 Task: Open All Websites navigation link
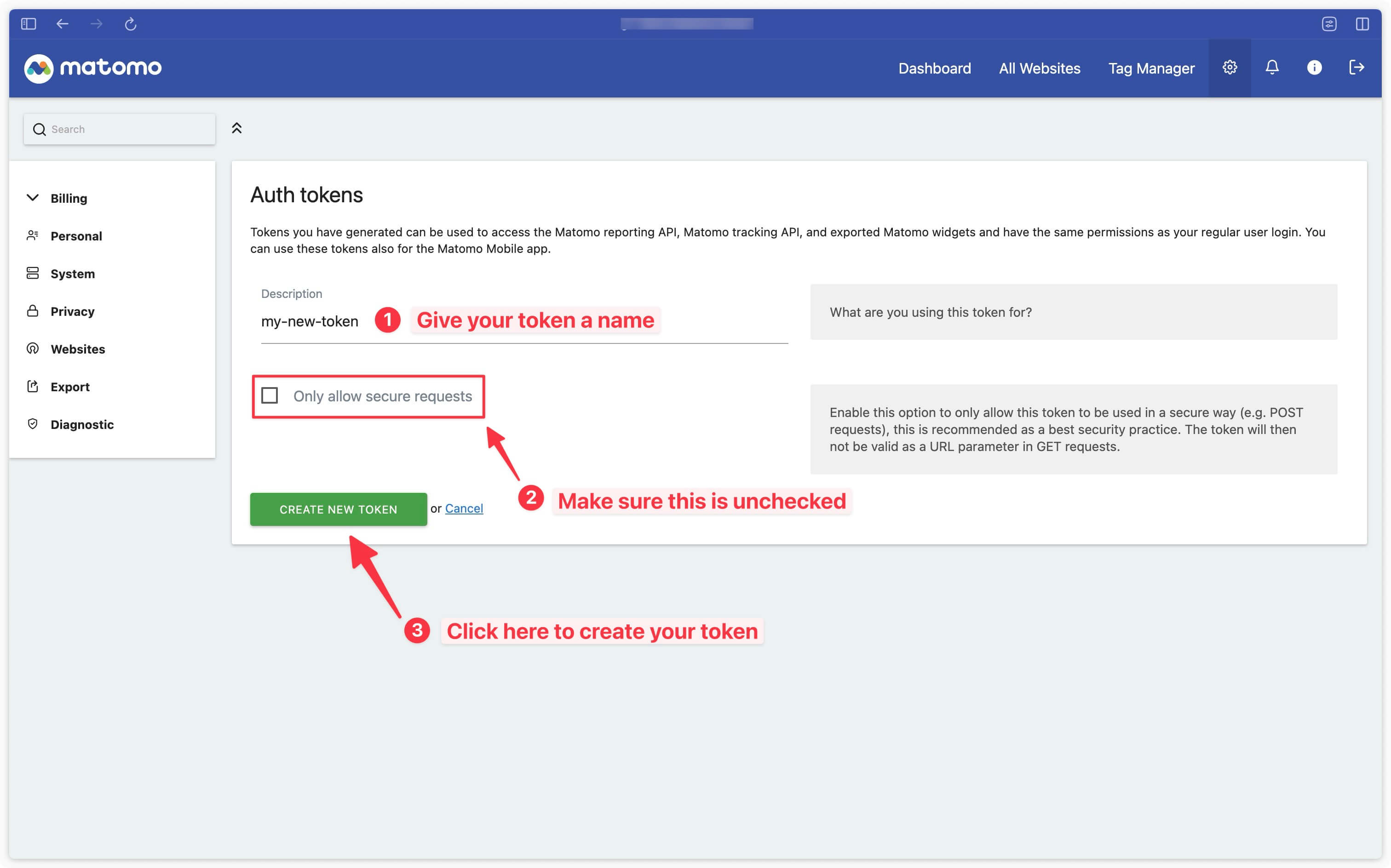click(1040, 67)
